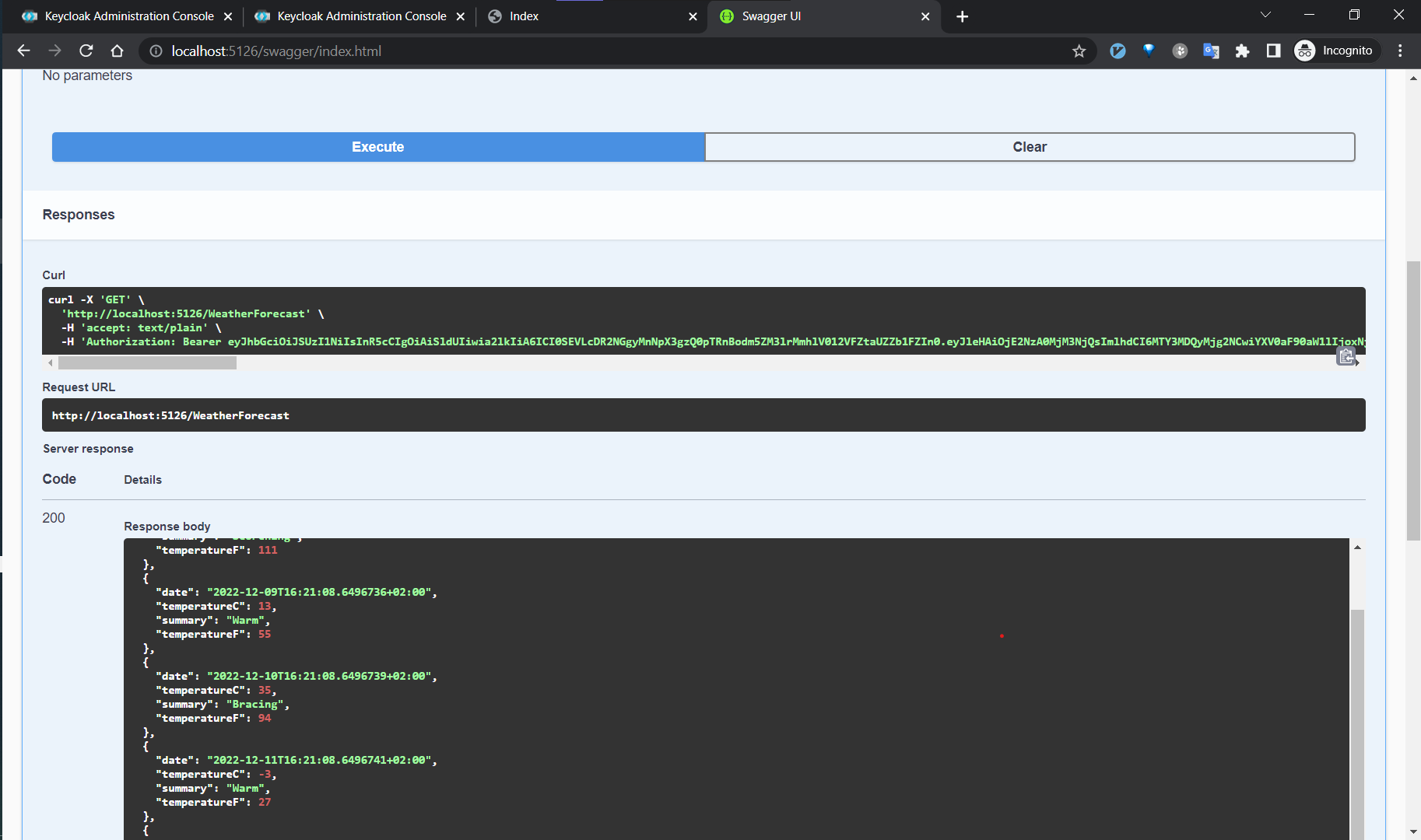This screenshot has width=1421, height=840.
Task: Close the Index tab
Action: pos(693,16)
